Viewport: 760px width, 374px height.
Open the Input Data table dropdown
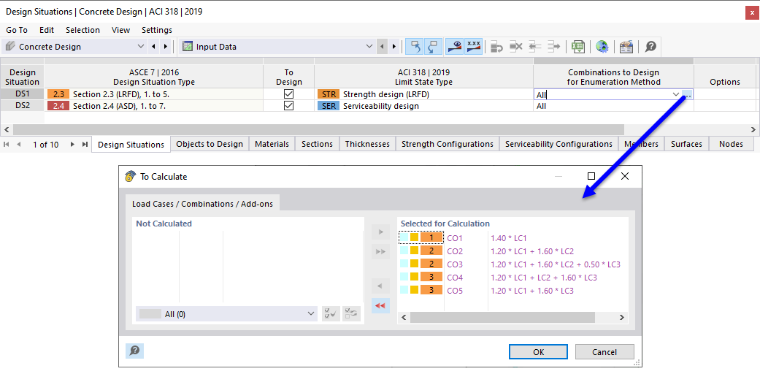369,47
